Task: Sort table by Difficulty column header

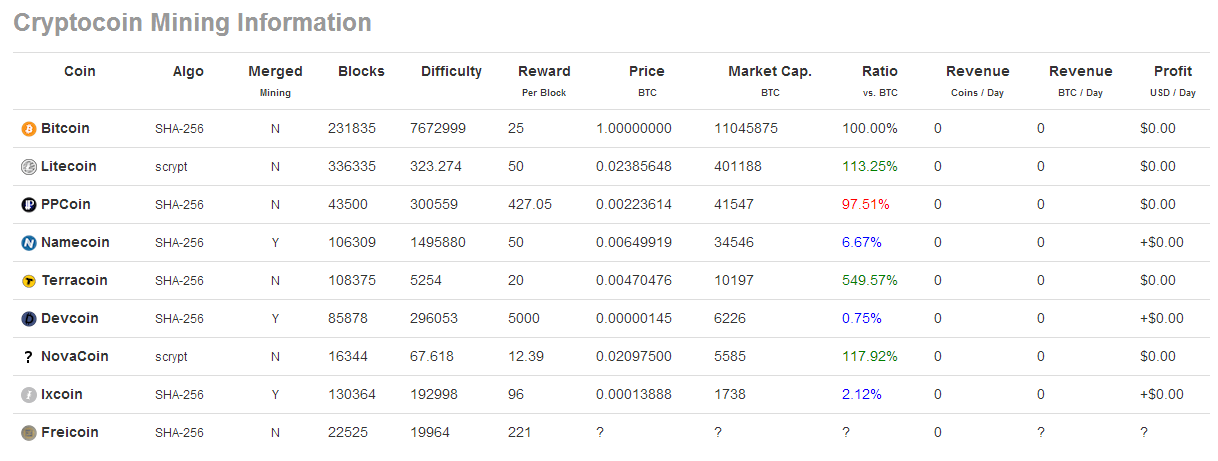Action: click(x=451, y=72)
